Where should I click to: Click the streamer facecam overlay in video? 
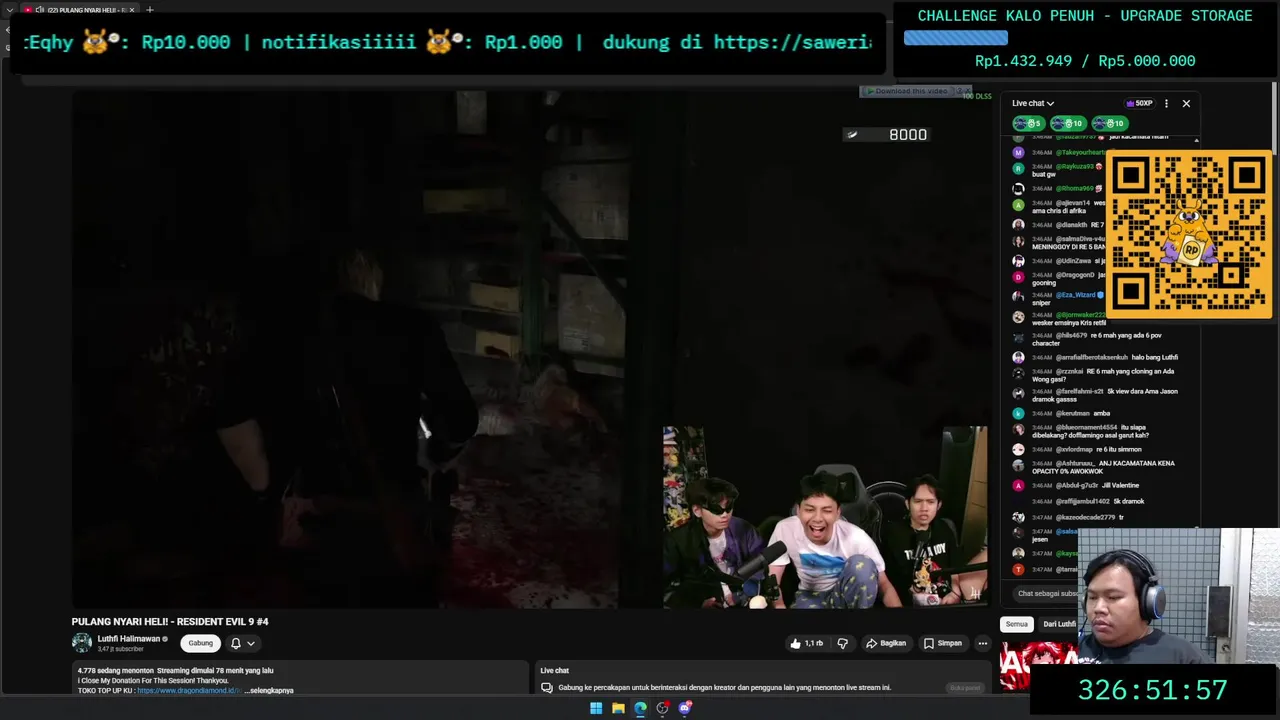825,517
